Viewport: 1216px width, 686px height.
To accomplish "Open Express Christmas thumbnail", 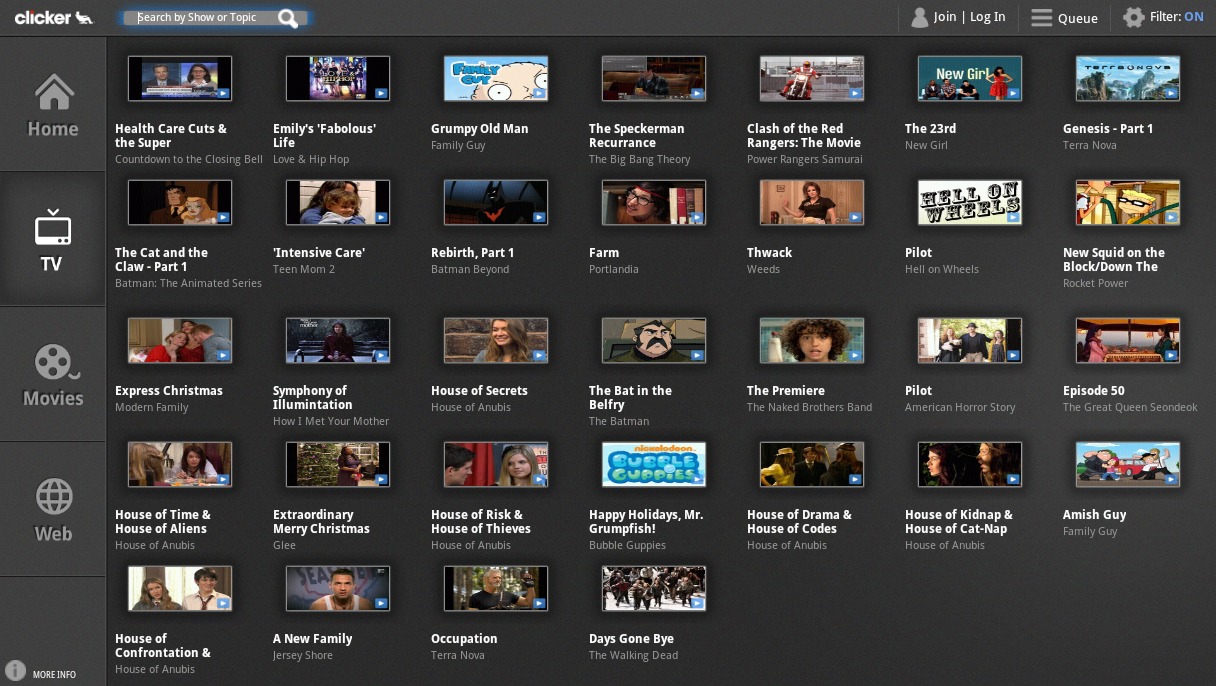I will (180, 341).
